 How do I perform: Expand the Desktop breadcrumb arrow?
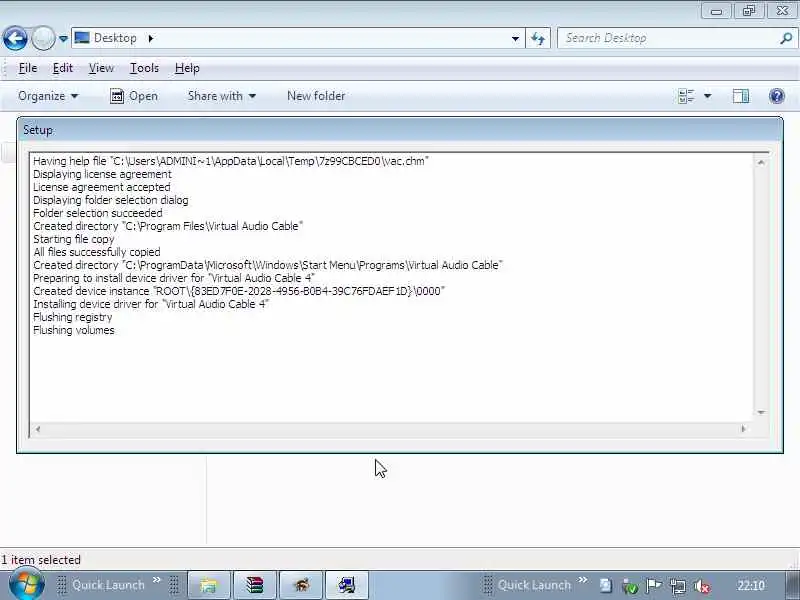151,38
